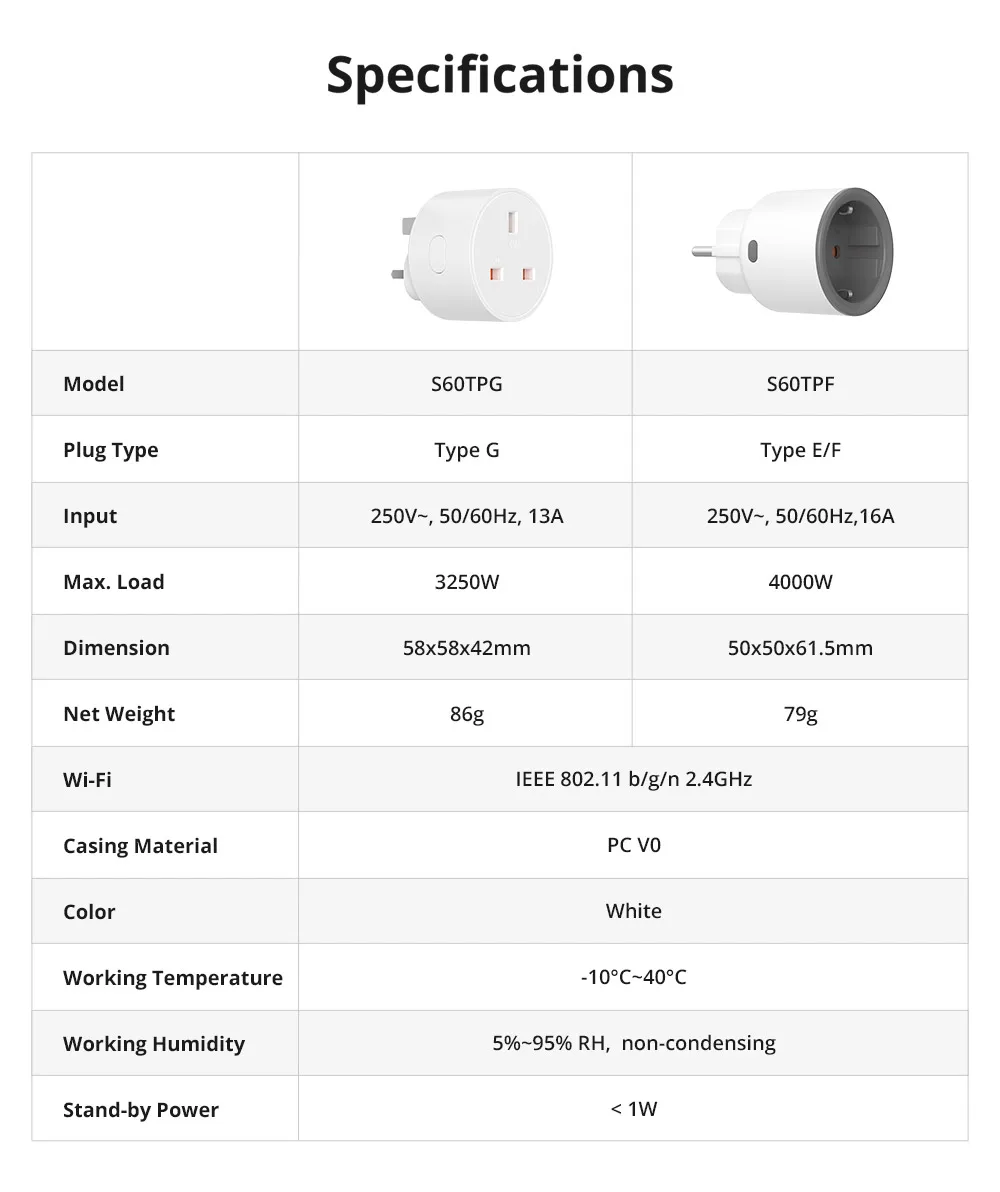Click the 79g net weight value
Screen dimensions: 1000x1192
point(800,714)
